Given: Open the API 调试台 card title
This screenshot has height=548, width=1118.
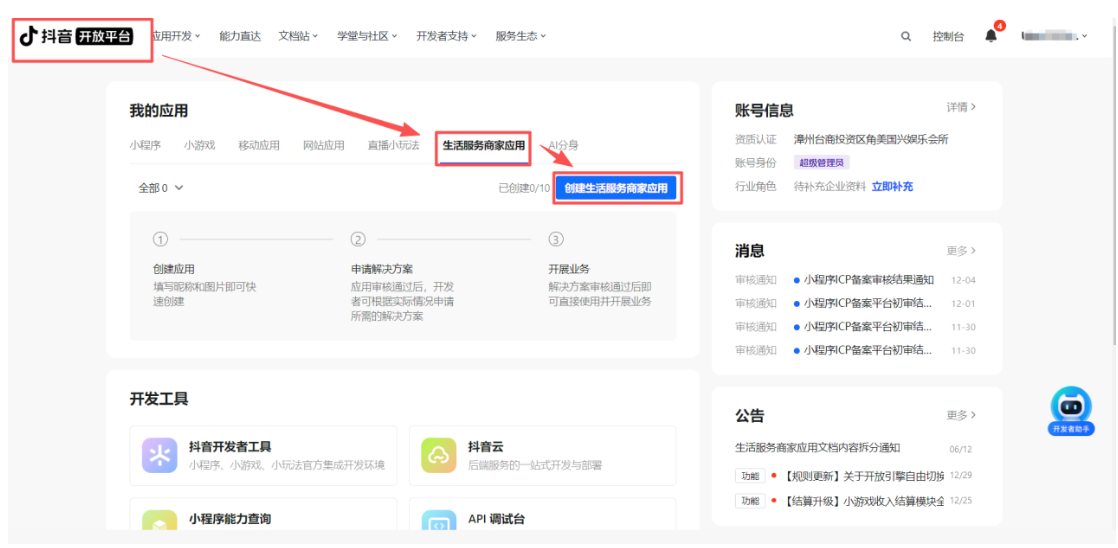Looking at the screenshot, I should (496, 519).
